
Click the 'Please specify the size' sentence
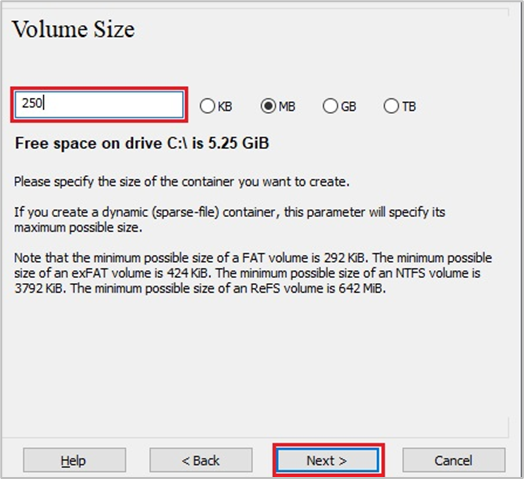coord(181,182)
